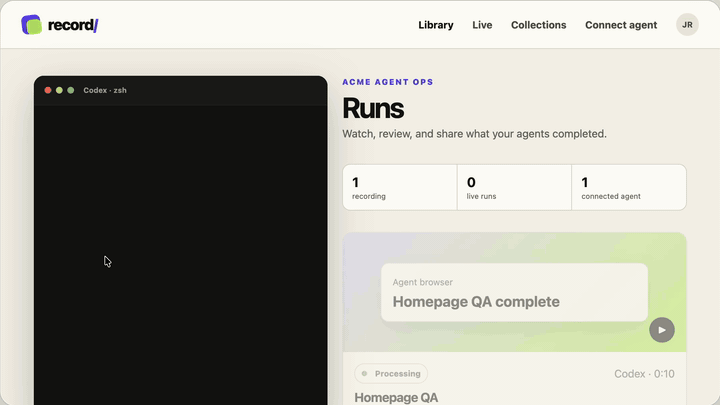Screen dimensions: 720x405
Task: Click the Homepage QA run title
Action: point(396,397)
